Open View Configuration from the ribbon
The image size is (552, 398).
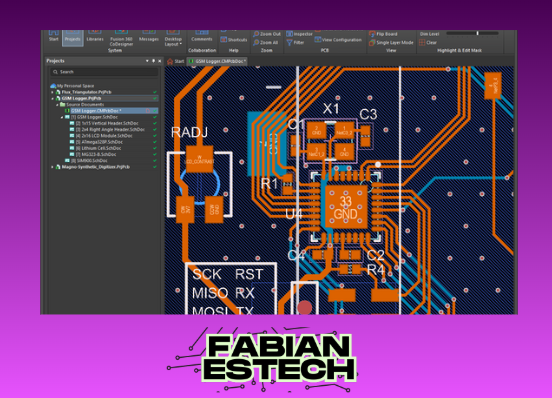(338, 40)
